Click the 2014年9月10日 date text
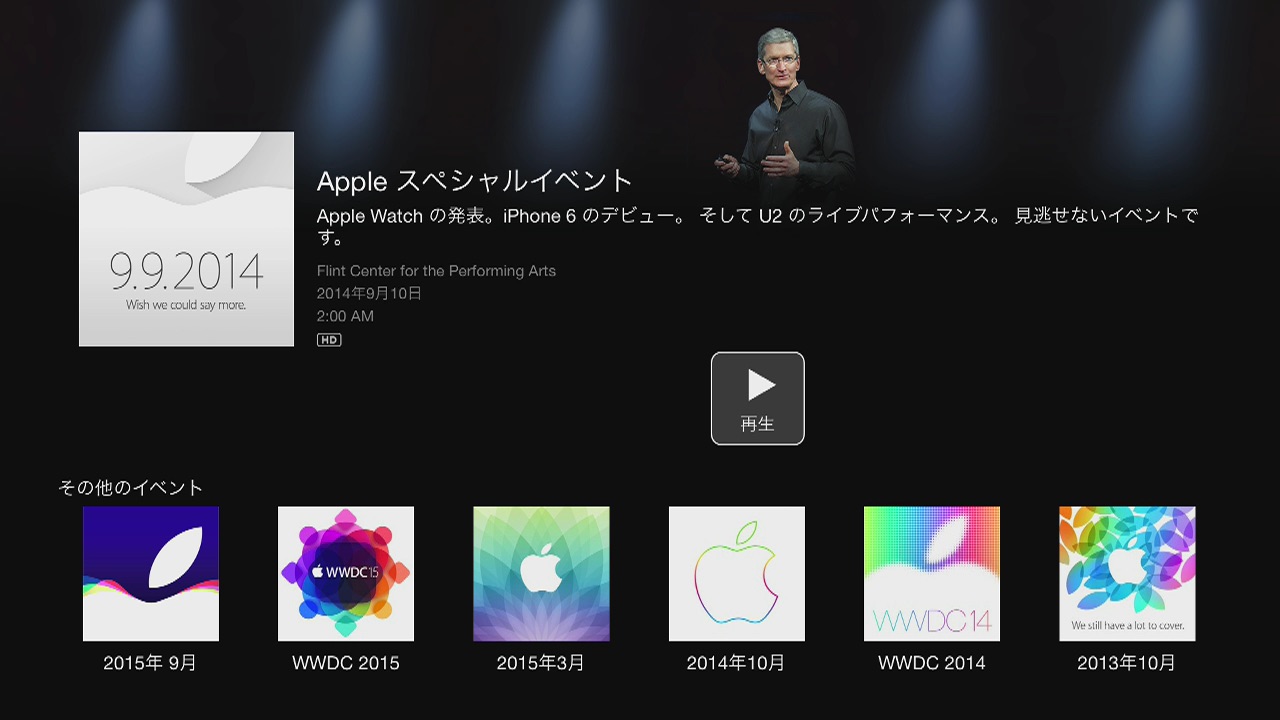This screenshot has width=1280, height=720. click(369, 294)
